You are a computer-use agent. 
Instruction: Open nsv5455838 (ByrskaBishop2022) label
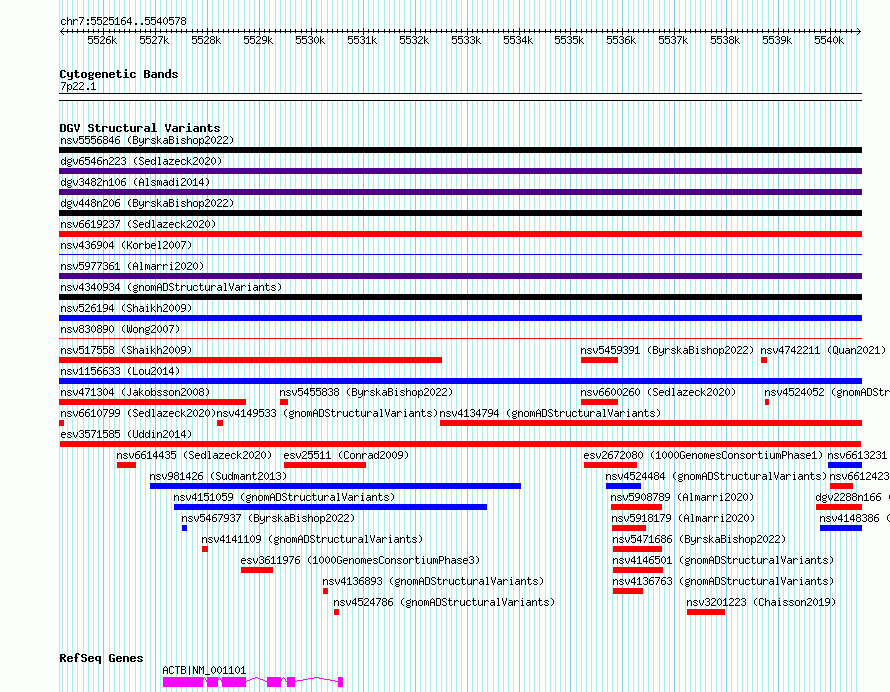click(366, 392)
